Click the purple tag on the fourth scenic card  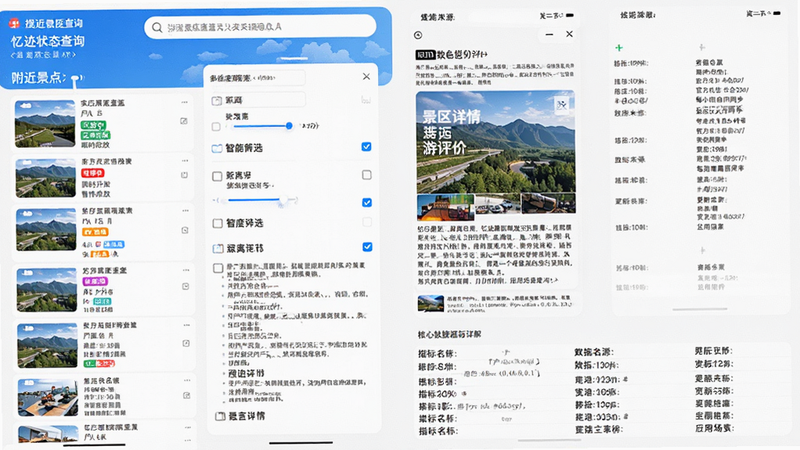[x=95, y=281]
